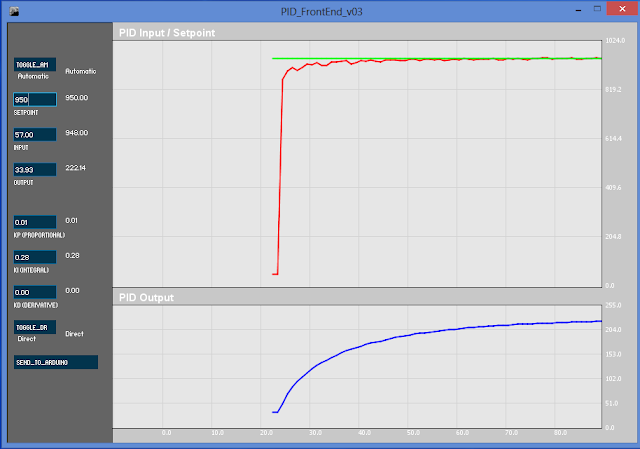Click the 40.0 time axis label
Viewport: 640px width, 449px height.
(364, 433)
